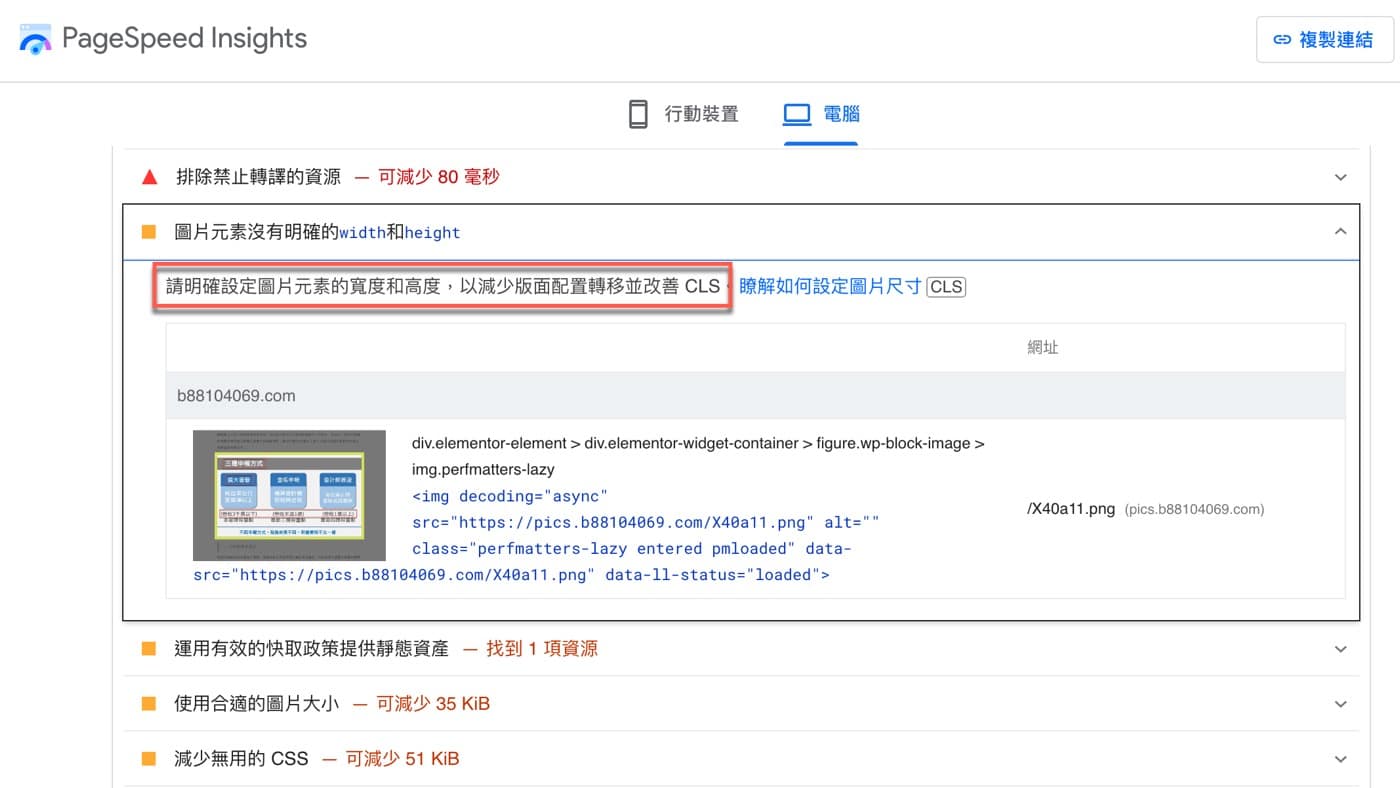Expand the 排除禁止轉譯的資源 audit chevron
The width and height of the screenshot is (1400, 788).
tap(1341, 177)
